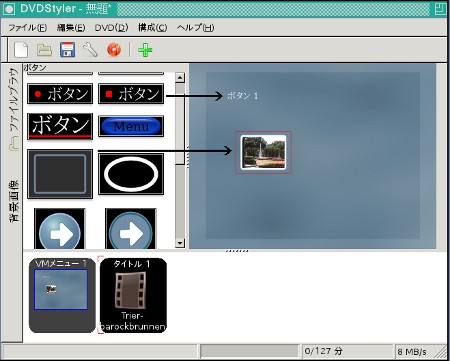Click the Trier-barockbrunnen title label
Screen dimensions: 450x361
(x=133, y=321)
